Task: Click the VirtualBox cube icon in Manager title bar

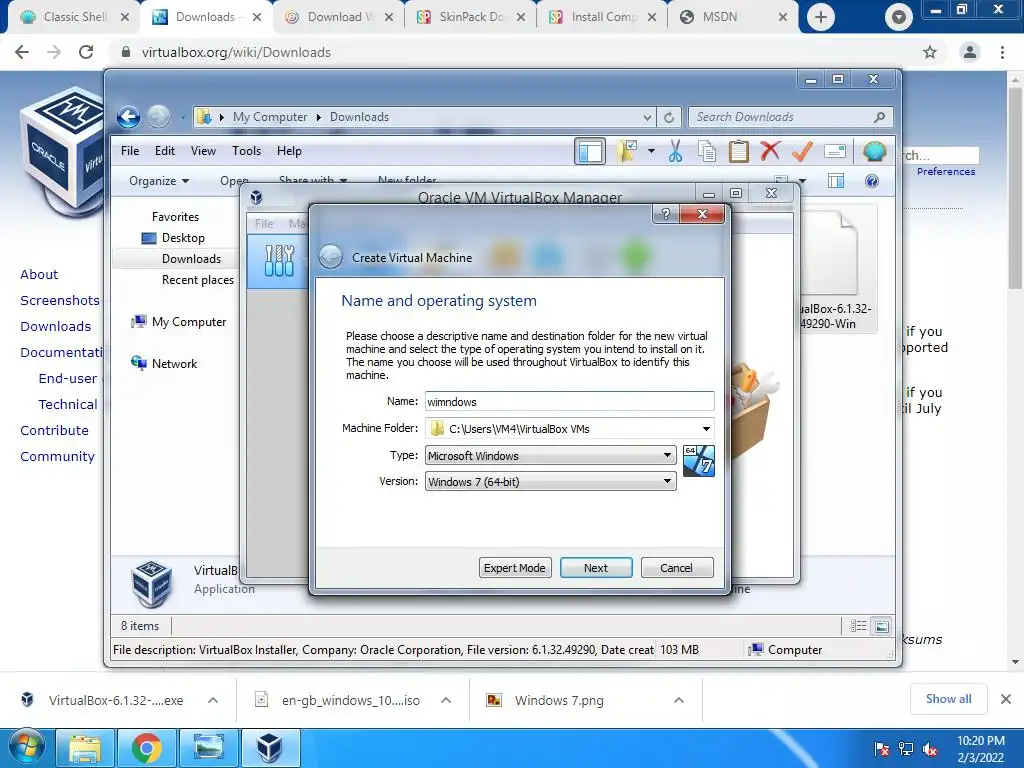Action: click(x=257, y=197)
